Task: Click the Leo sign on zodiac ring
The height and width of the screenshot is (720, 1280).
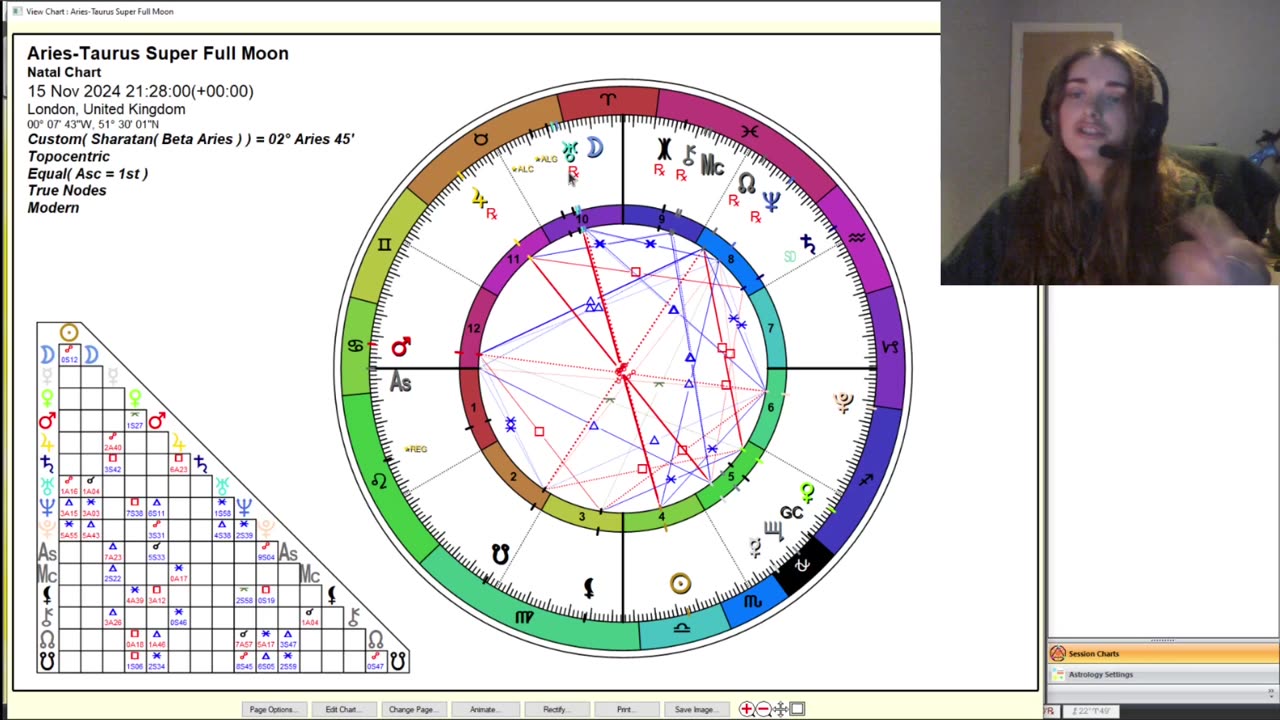Action: [x=379, y=481]
